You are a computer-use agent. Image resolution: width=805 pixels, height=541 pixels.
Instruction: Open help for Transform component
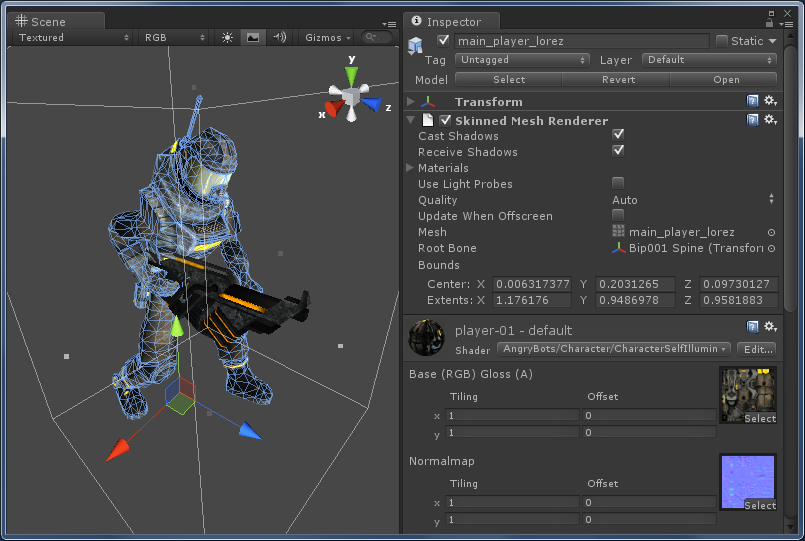[x=753, y=102]
